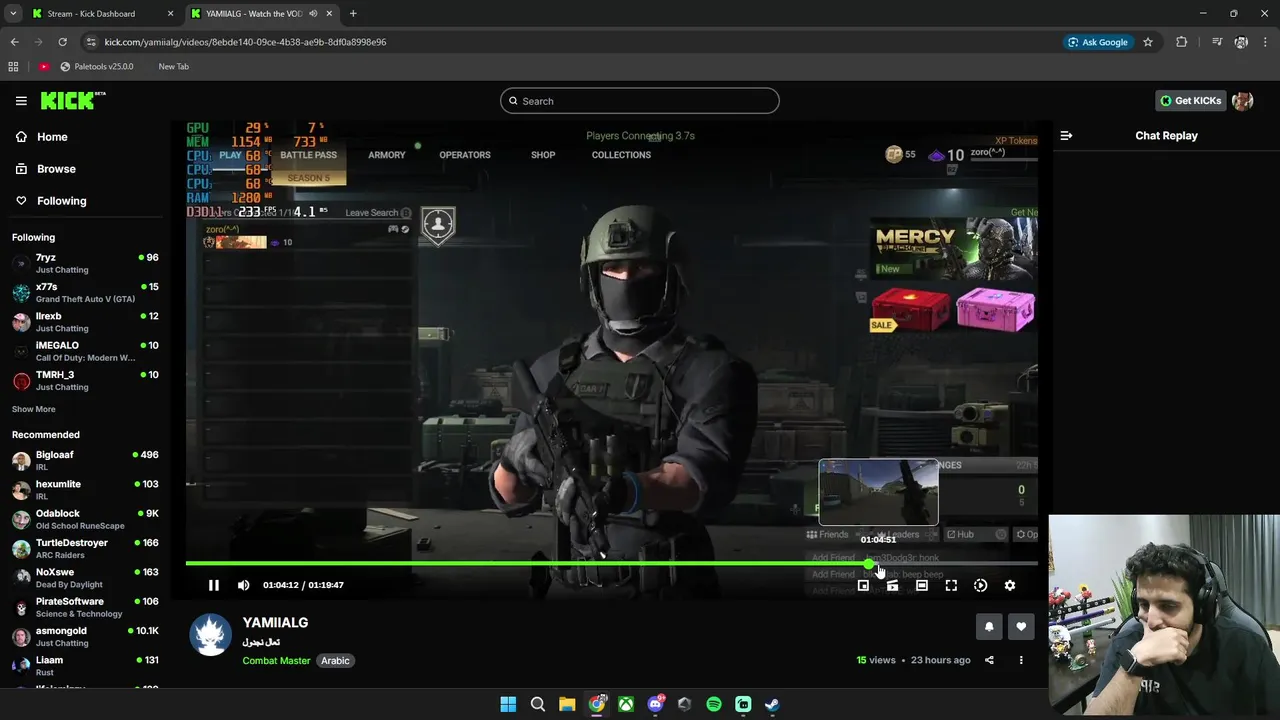Open playback speed circular icon
This screenshot has width=1280, height=720.
[980, 585]
